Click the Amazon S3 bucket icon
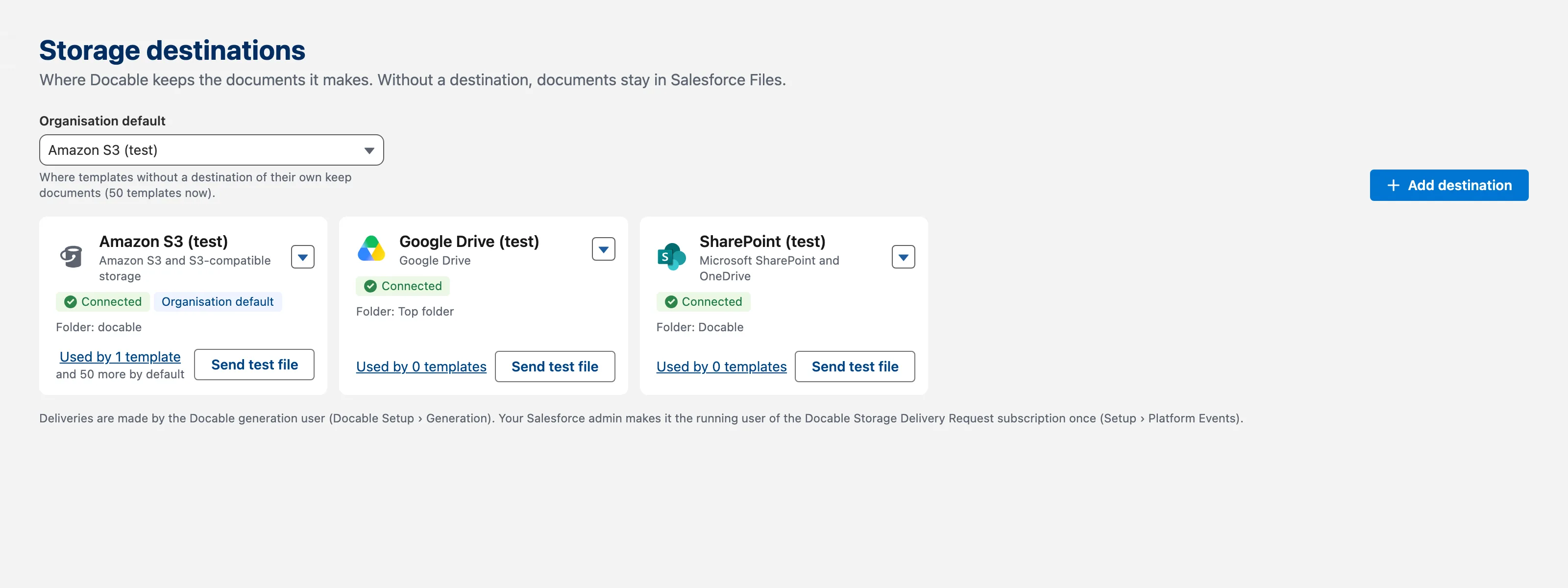This screenshot has width=1568, height=588. click(71, 257)
